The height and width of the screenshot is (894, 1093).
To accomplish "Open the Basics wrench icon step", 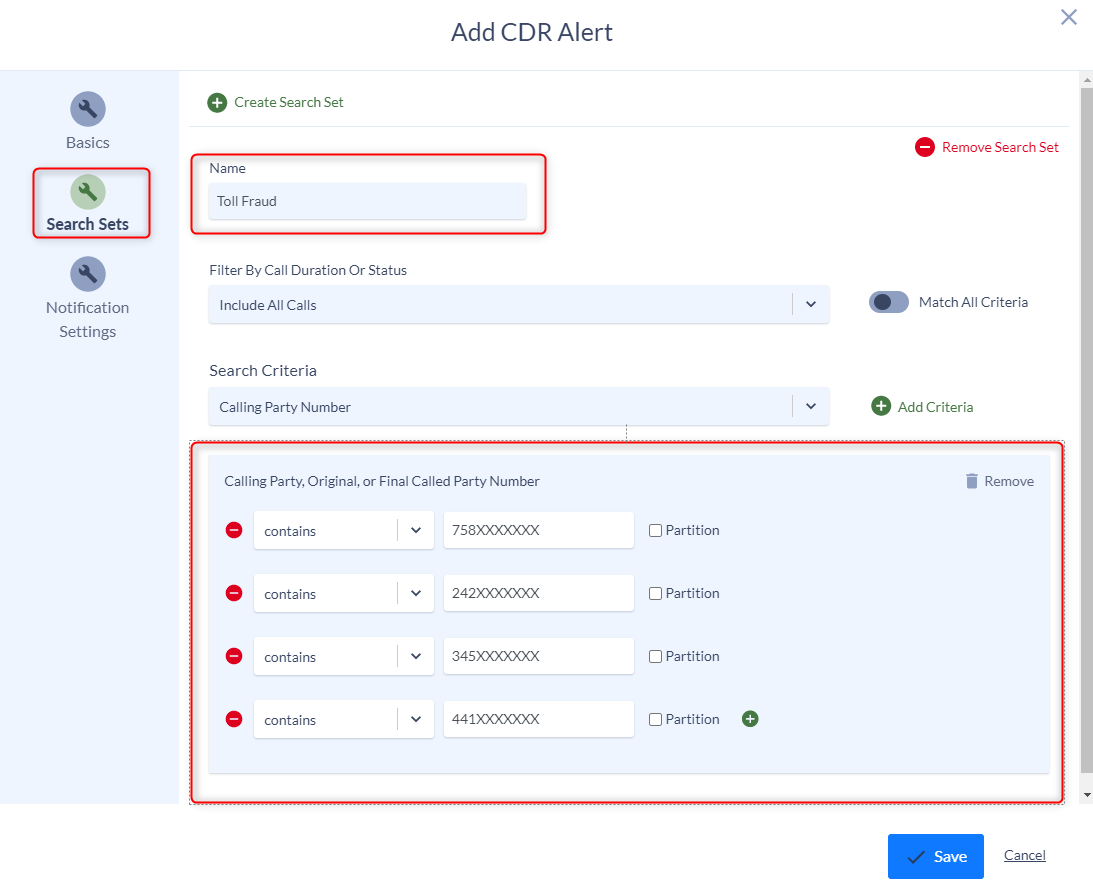I will point(88,109).
